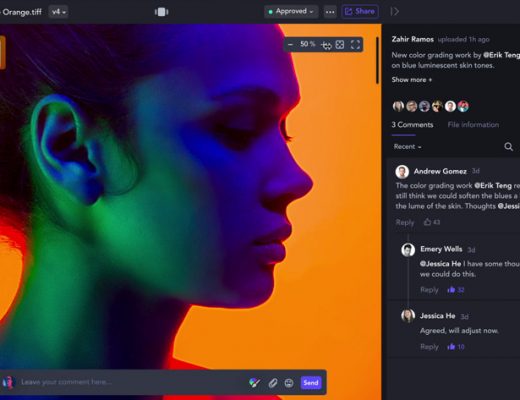Reply to Jessica He's comment
Viewport: 520px width, 400px height.
[x=429, y=347]
